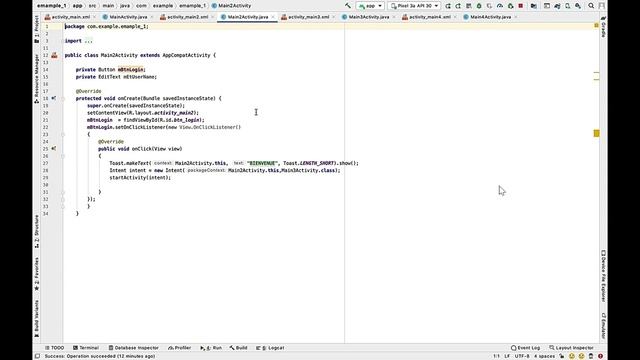
Task: Click the cursor position 1:1 status
Action: point(496,356)
